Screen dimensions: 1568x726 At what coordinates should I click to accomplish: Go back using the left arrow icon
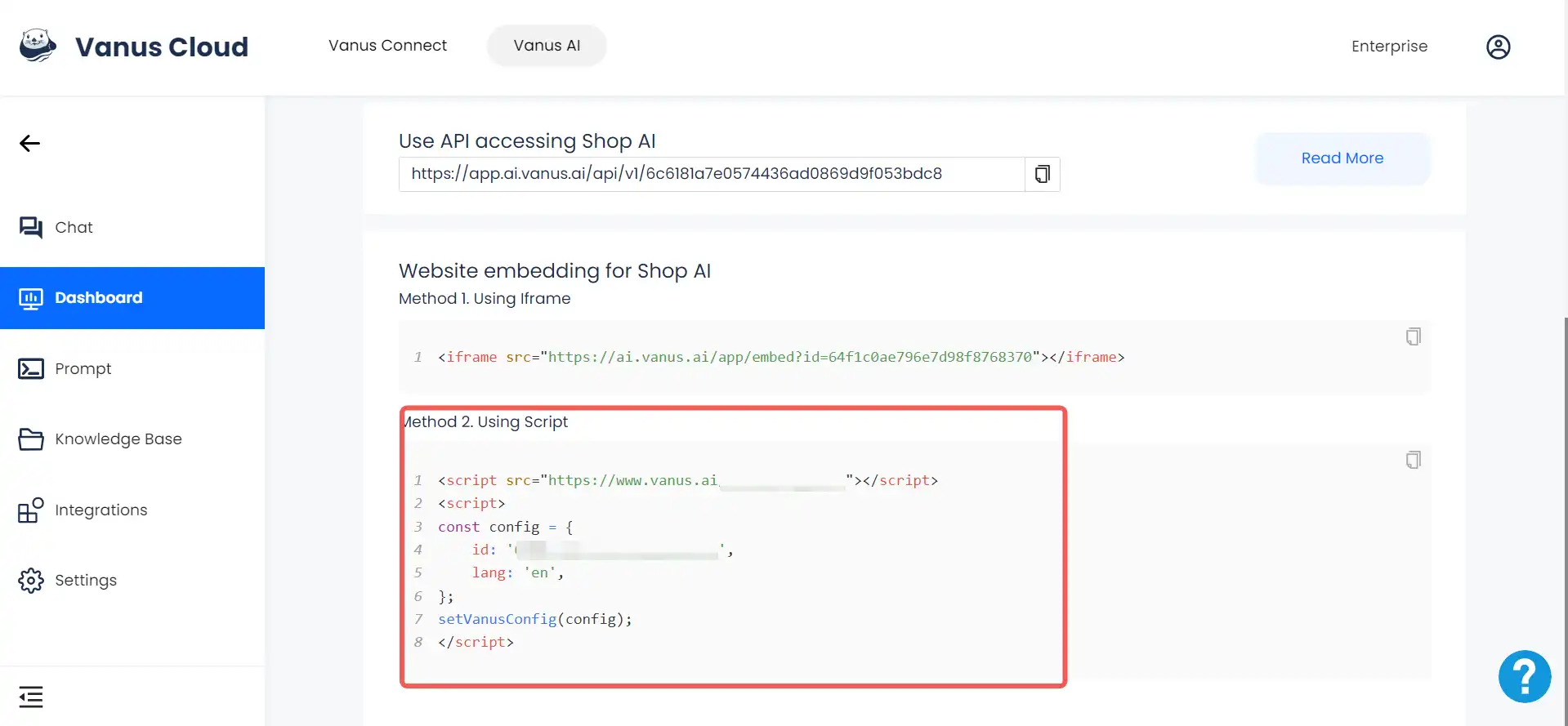[30, 144]
